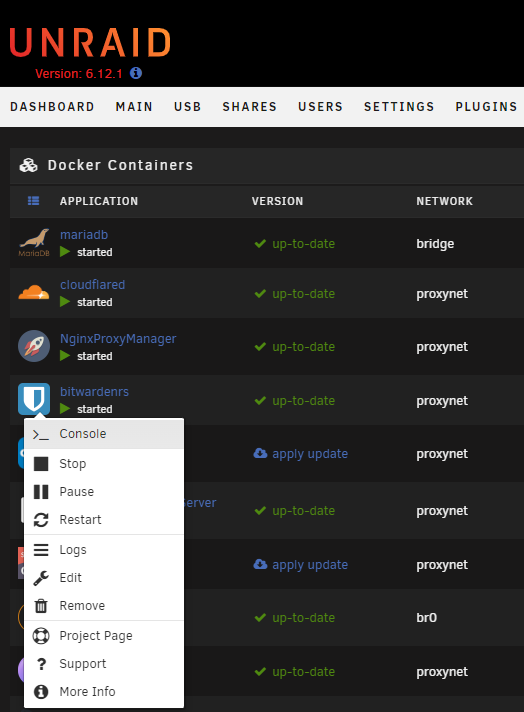The width and height of the screenshot is (524, 712).
Task: Select Console from the context menu
Action: (104, 434)
